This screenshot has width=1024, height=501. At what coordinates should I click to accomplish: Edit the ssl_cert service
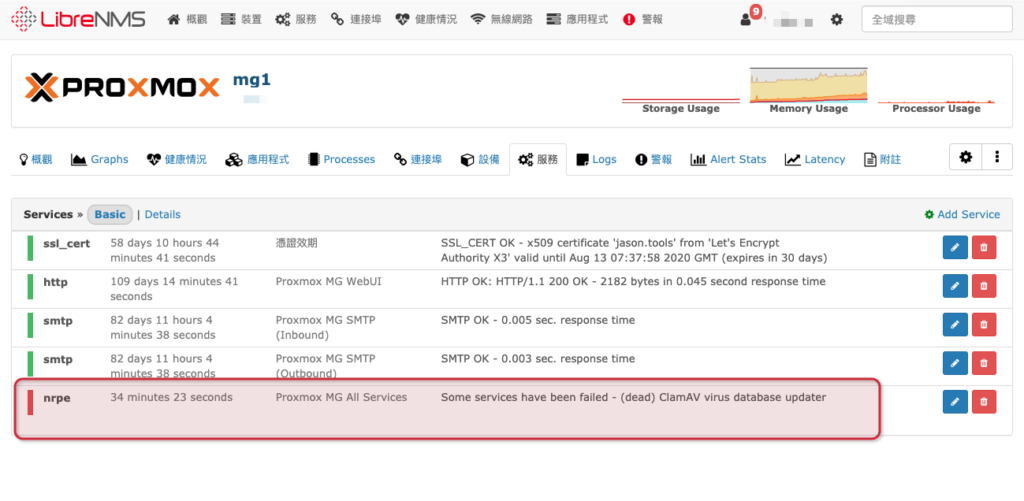tap(955, 248)
